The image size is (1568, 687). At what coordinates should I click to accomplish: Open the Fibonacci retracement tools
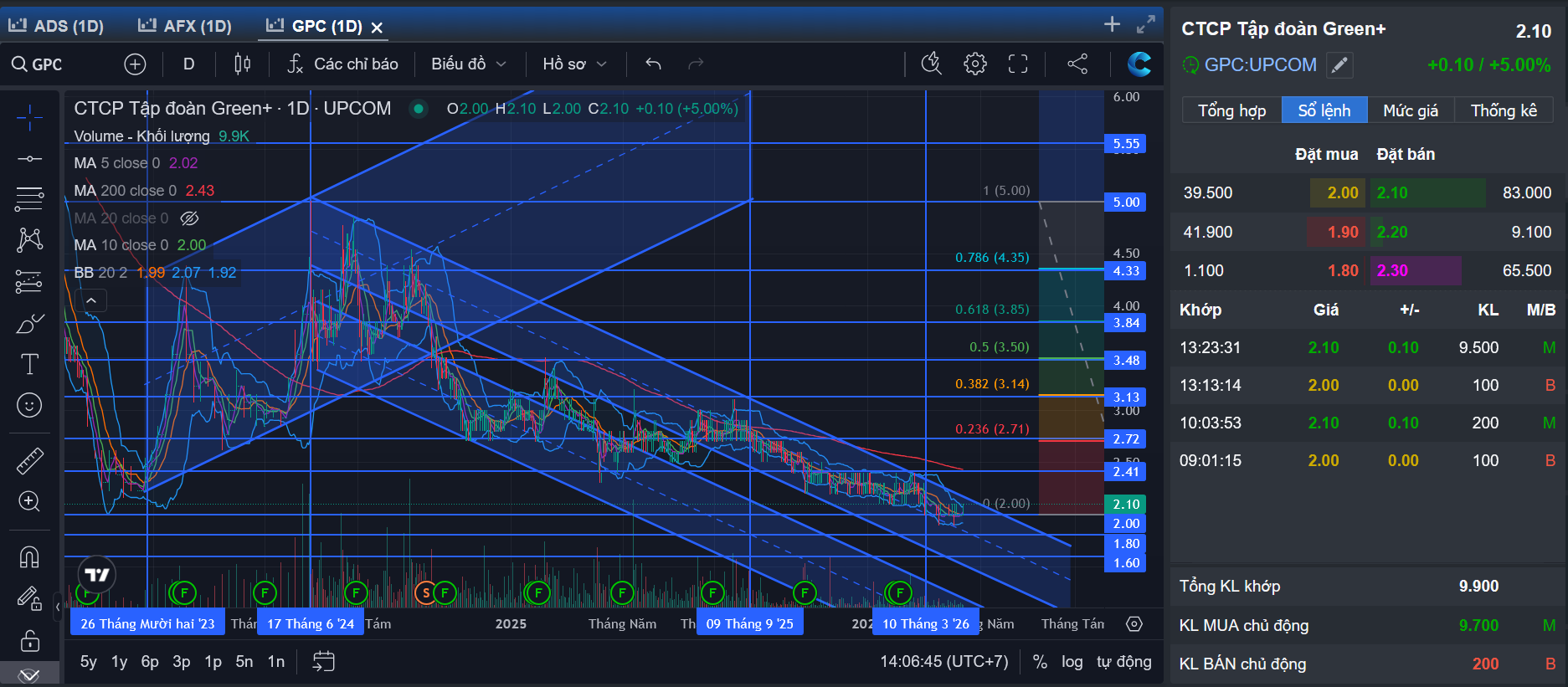coord(29,199)
